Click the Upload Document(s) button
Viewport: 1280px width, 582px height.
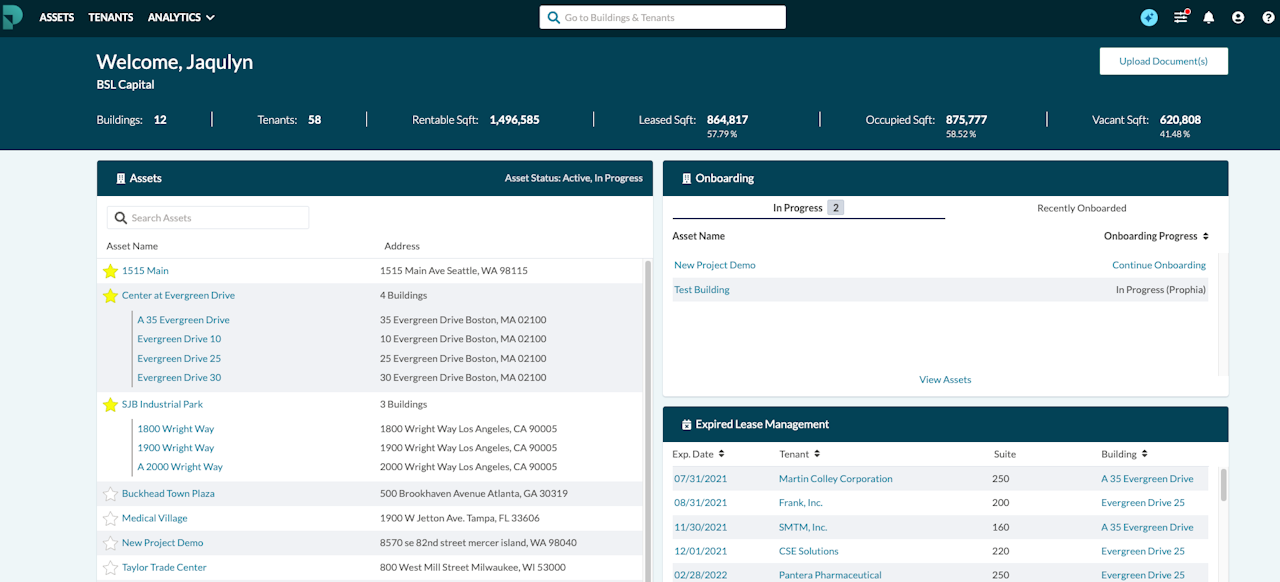(1163, 61)
